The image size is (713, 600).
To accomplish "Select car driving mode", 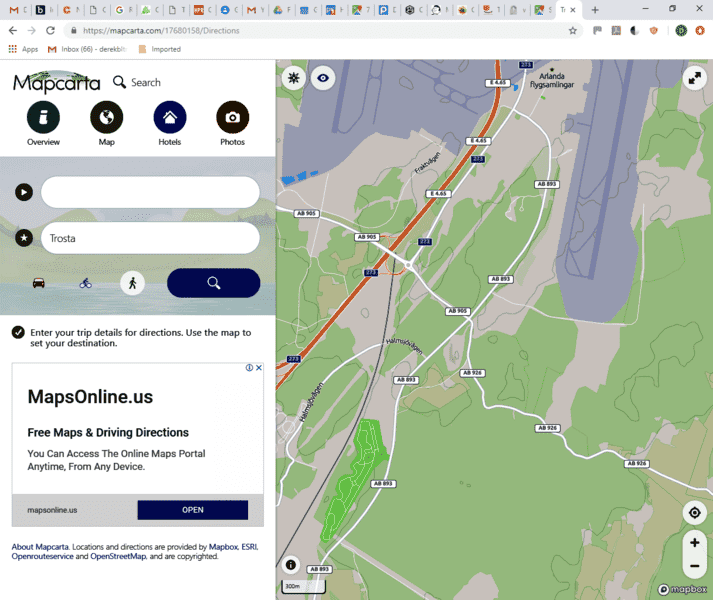I will click(38, 283).
